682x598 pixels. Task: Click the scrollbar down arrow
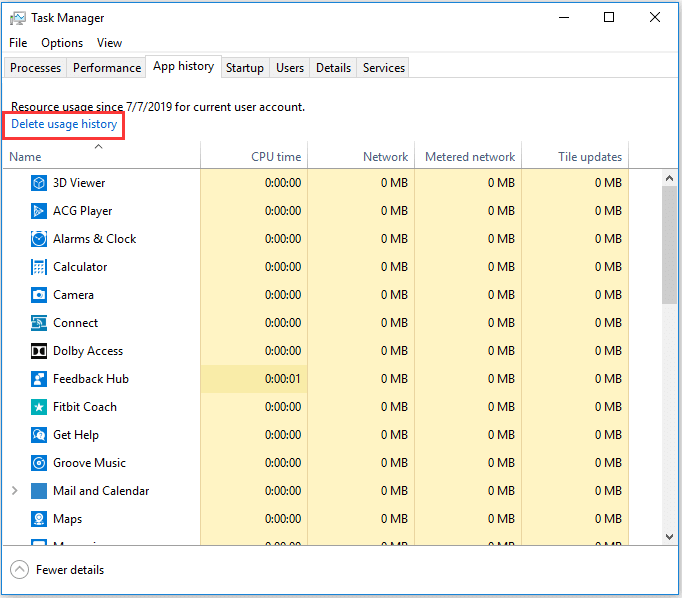(669, 537)
